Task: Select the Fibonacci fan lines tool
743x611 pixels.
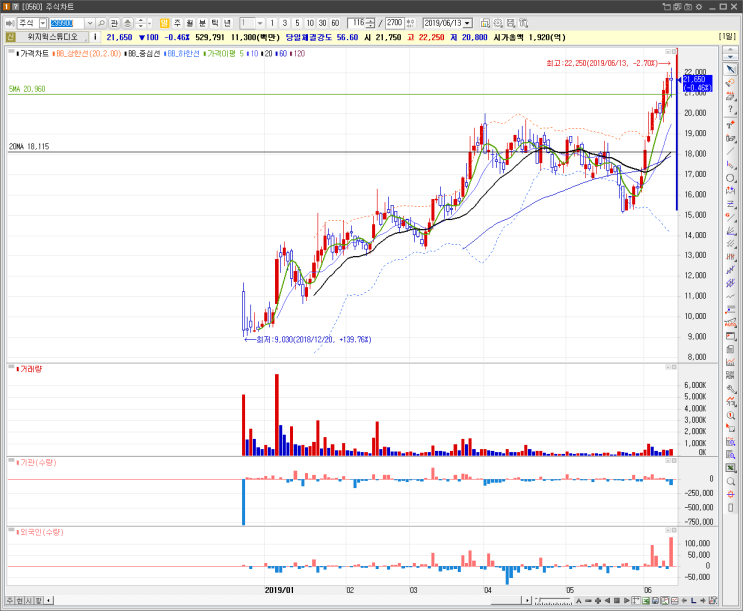Action: (x=730, y=231)
